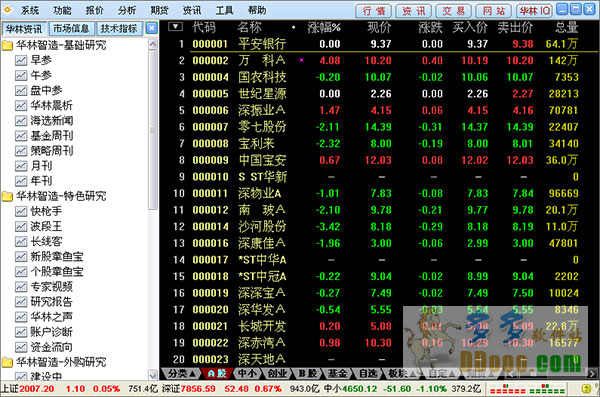Image resolution: width=600 pixels, height=397 pixels.
Task: Open the 盘中参 report icon
Action: [21, 90]
